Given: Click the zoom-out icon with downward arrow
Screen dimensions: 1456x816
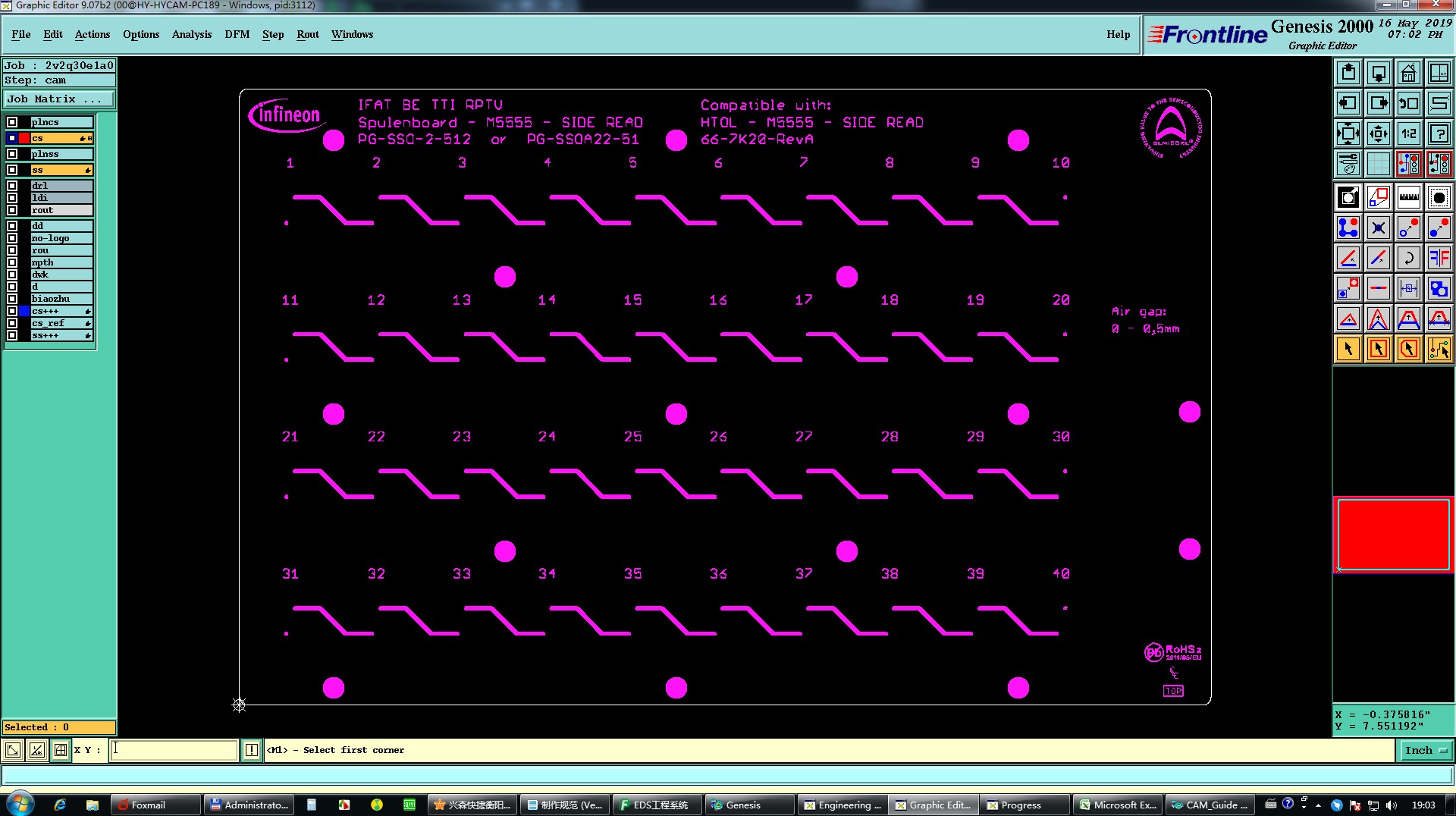Looking at the screenshot, I should point(1379,73).
